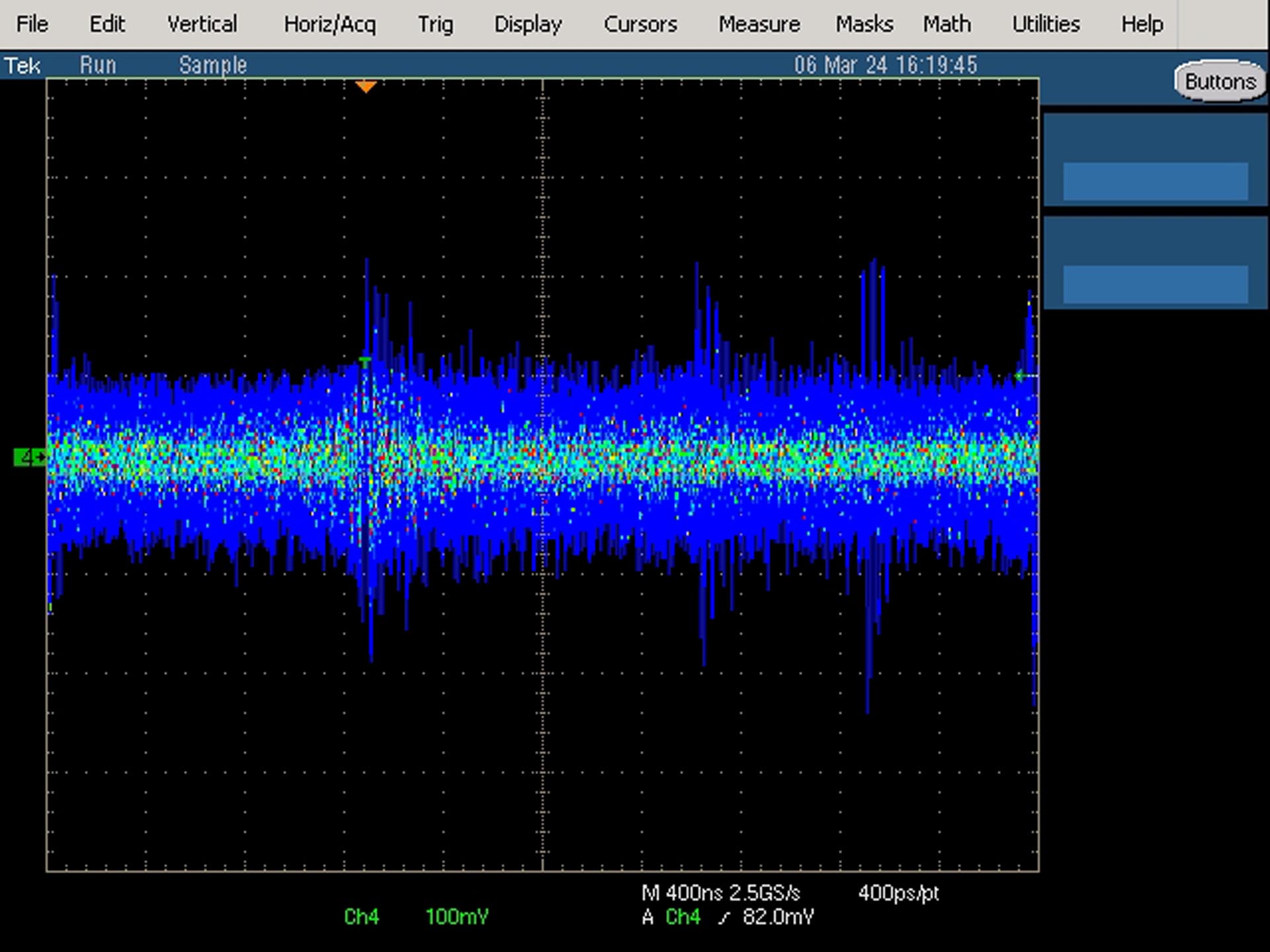
Task: Open the Math menu
Action: coord(947,24)
